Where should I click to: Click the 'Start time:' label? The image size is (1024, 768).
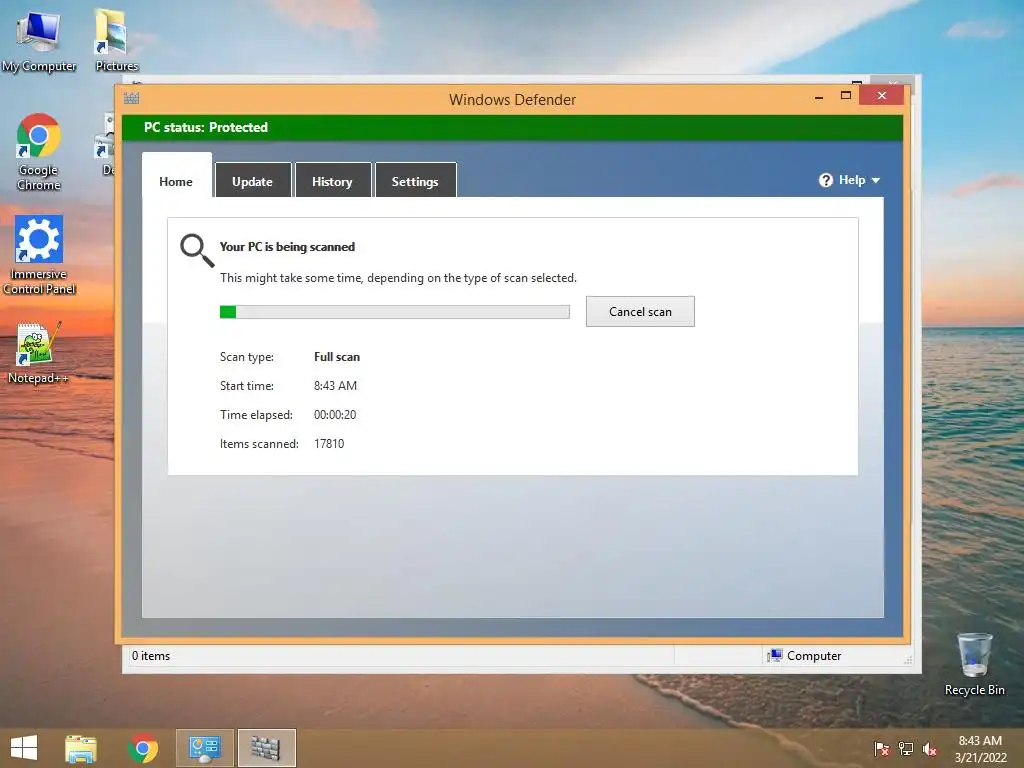pos(247,385)
